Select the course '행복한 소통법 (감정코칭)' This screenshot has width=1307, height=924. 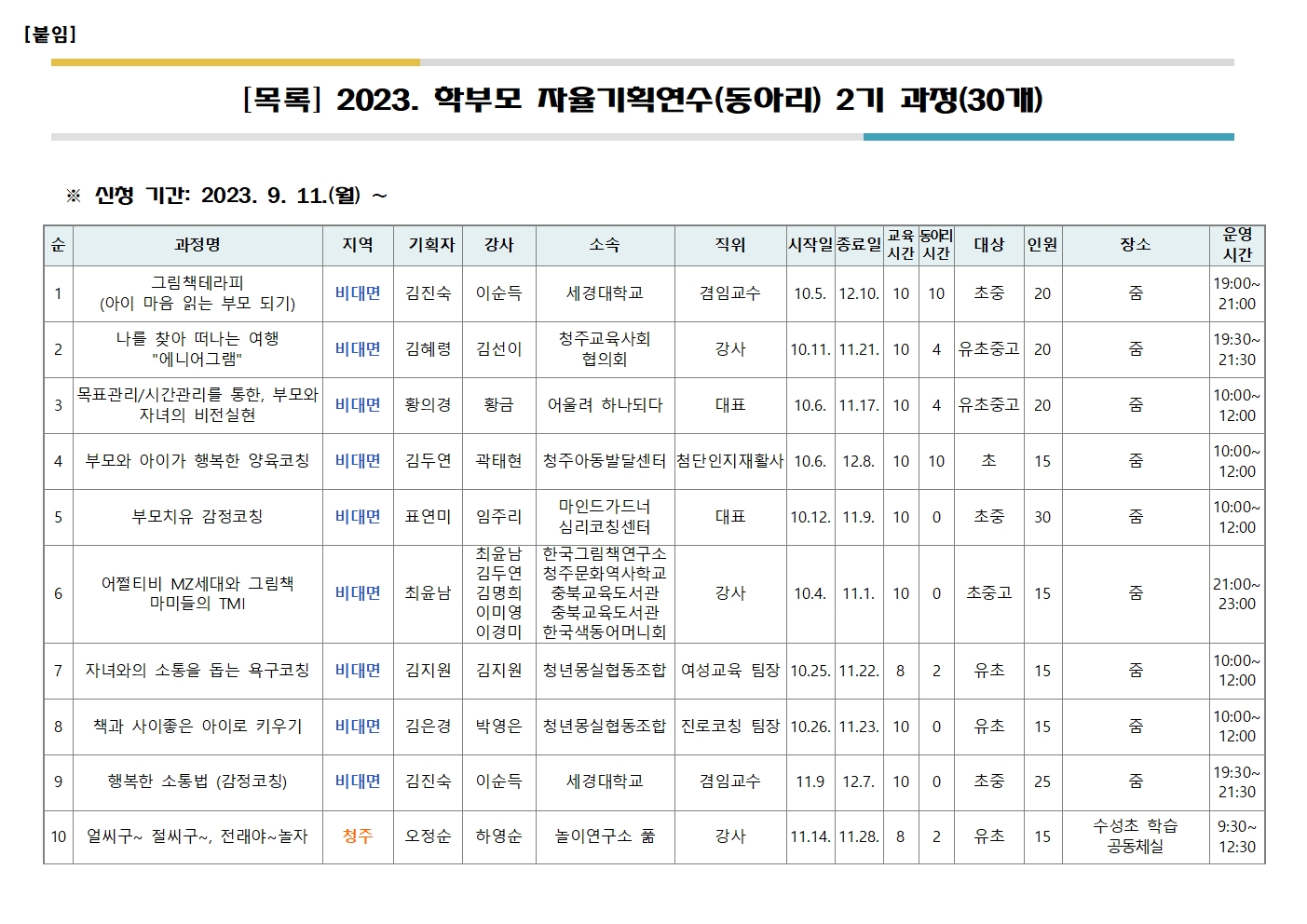tap(197, 781)
